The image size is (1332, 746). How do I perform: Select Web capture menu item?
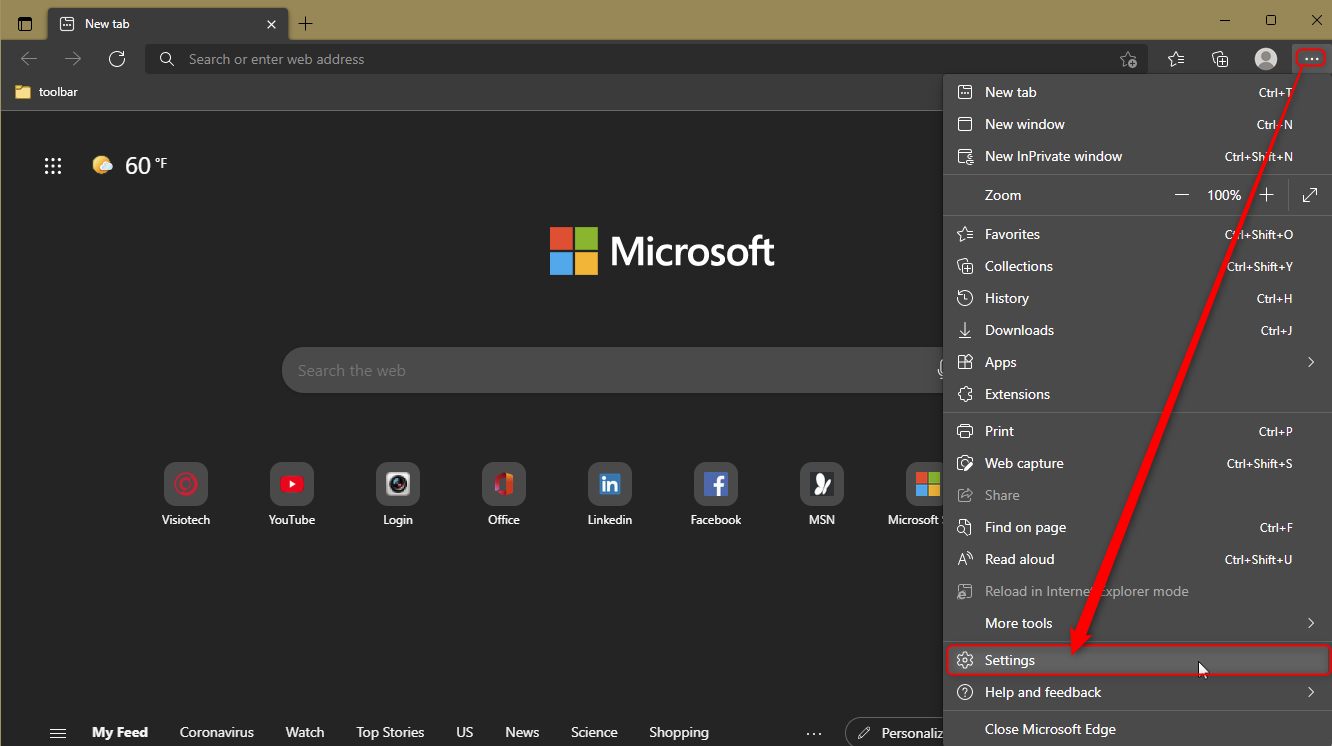coord(1138,463)
